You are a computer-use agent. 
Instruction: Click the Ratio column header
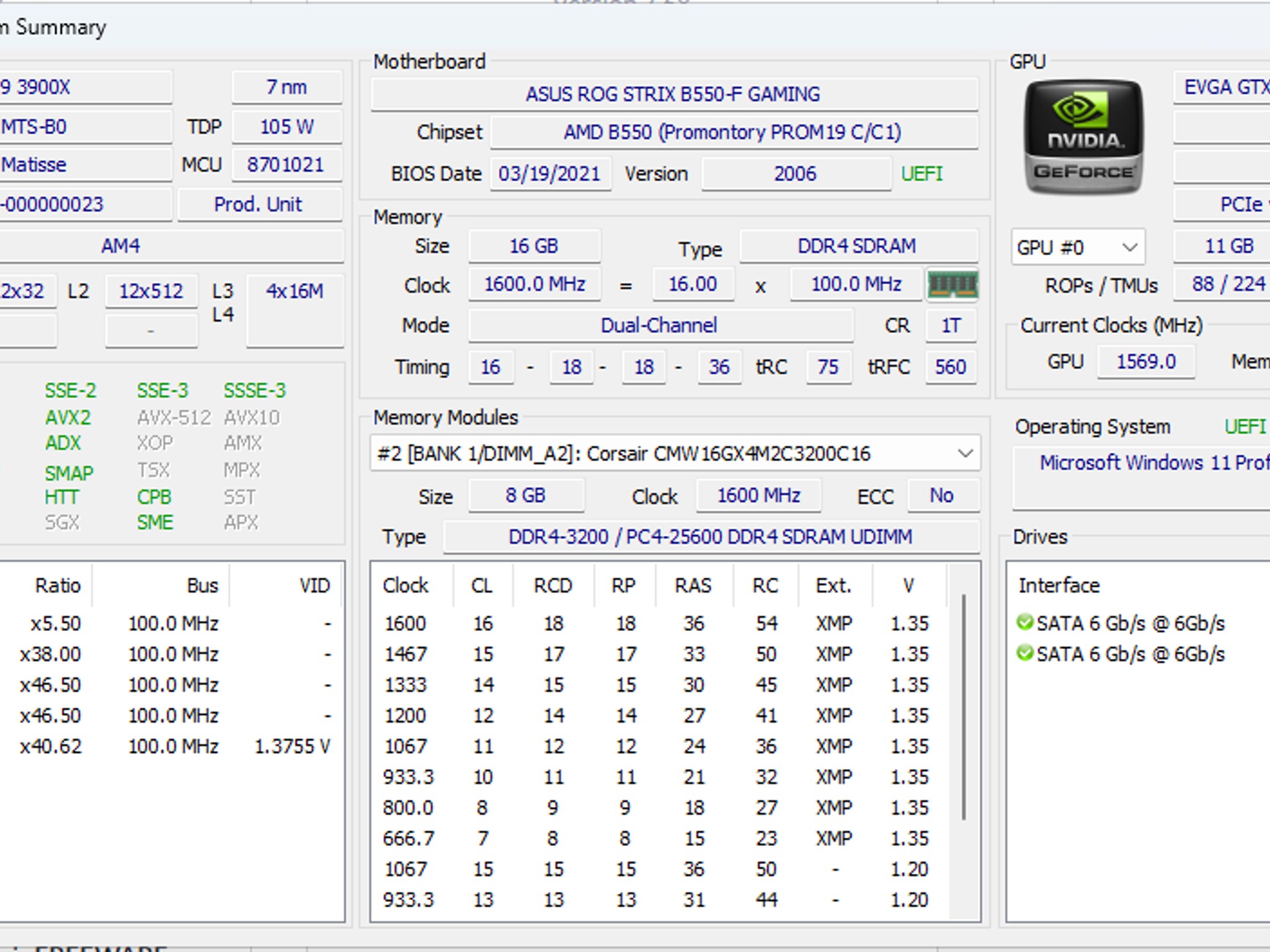point(58,585)
